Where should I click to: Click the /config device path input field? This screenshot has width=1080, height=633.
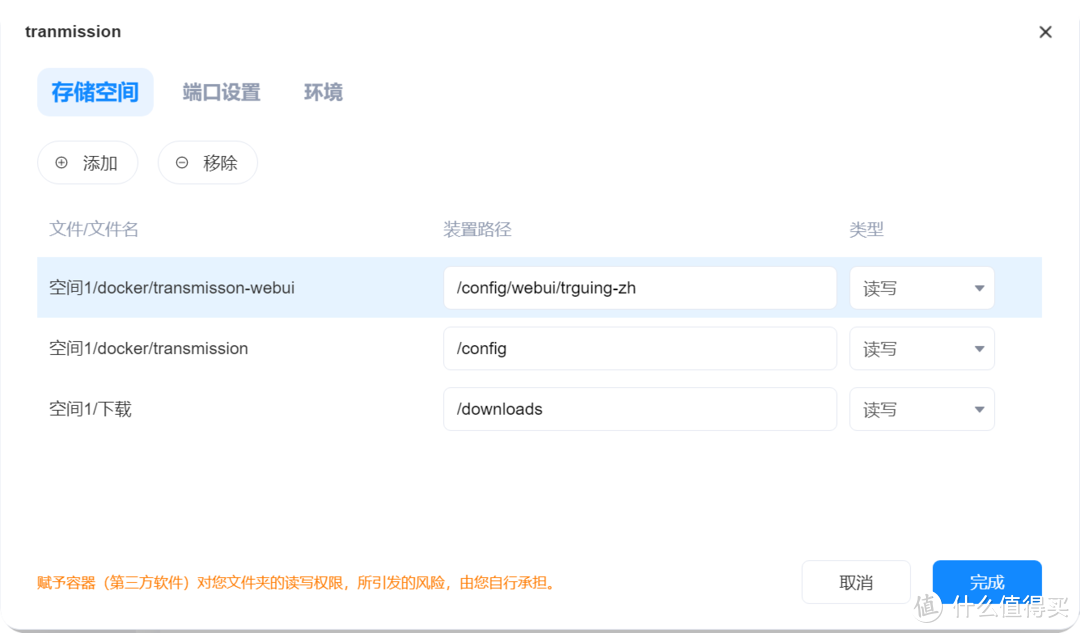640,348
